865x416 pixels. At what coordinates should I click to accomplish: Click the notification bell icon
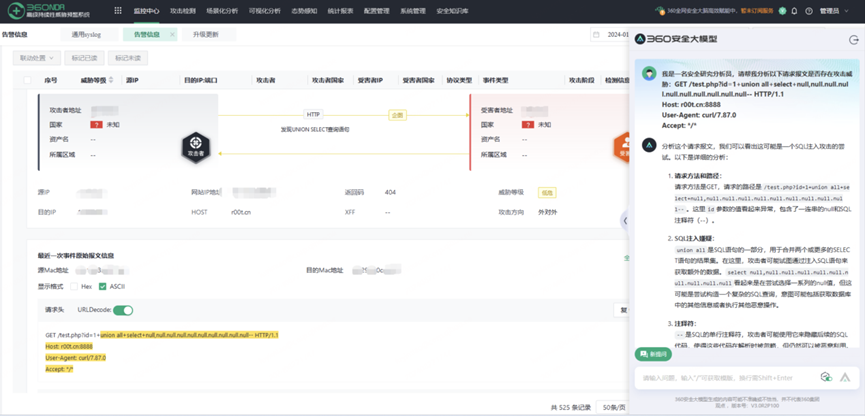pos(795,11)
